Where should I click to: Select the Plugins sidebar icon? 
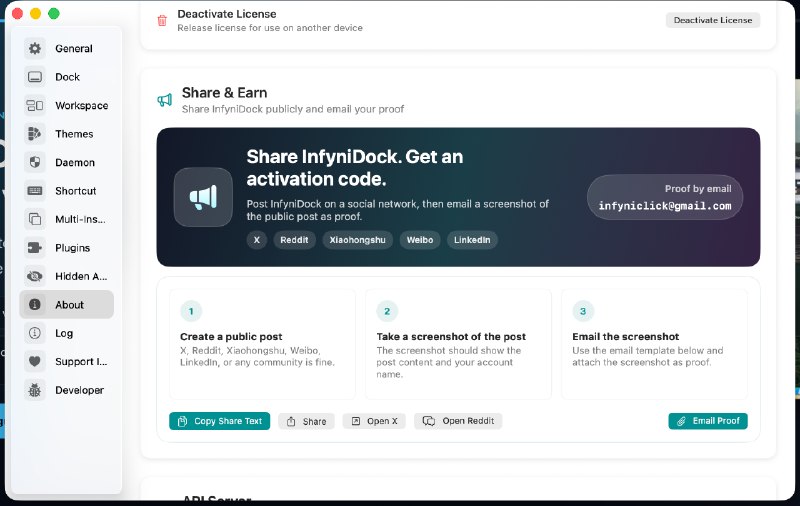[35, 248]
